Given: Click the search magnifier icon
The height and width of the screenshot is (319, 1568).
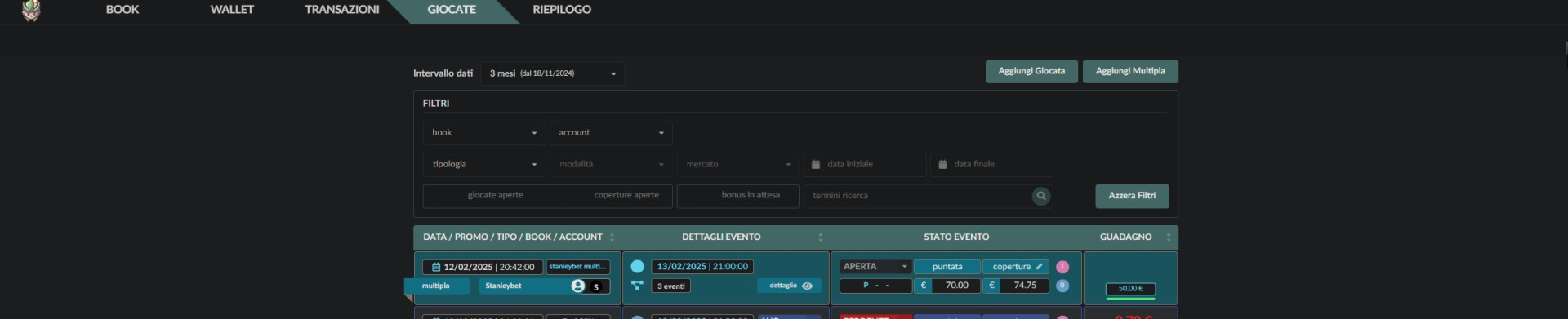Looking at the screenshot, I should pos(1041,196).
